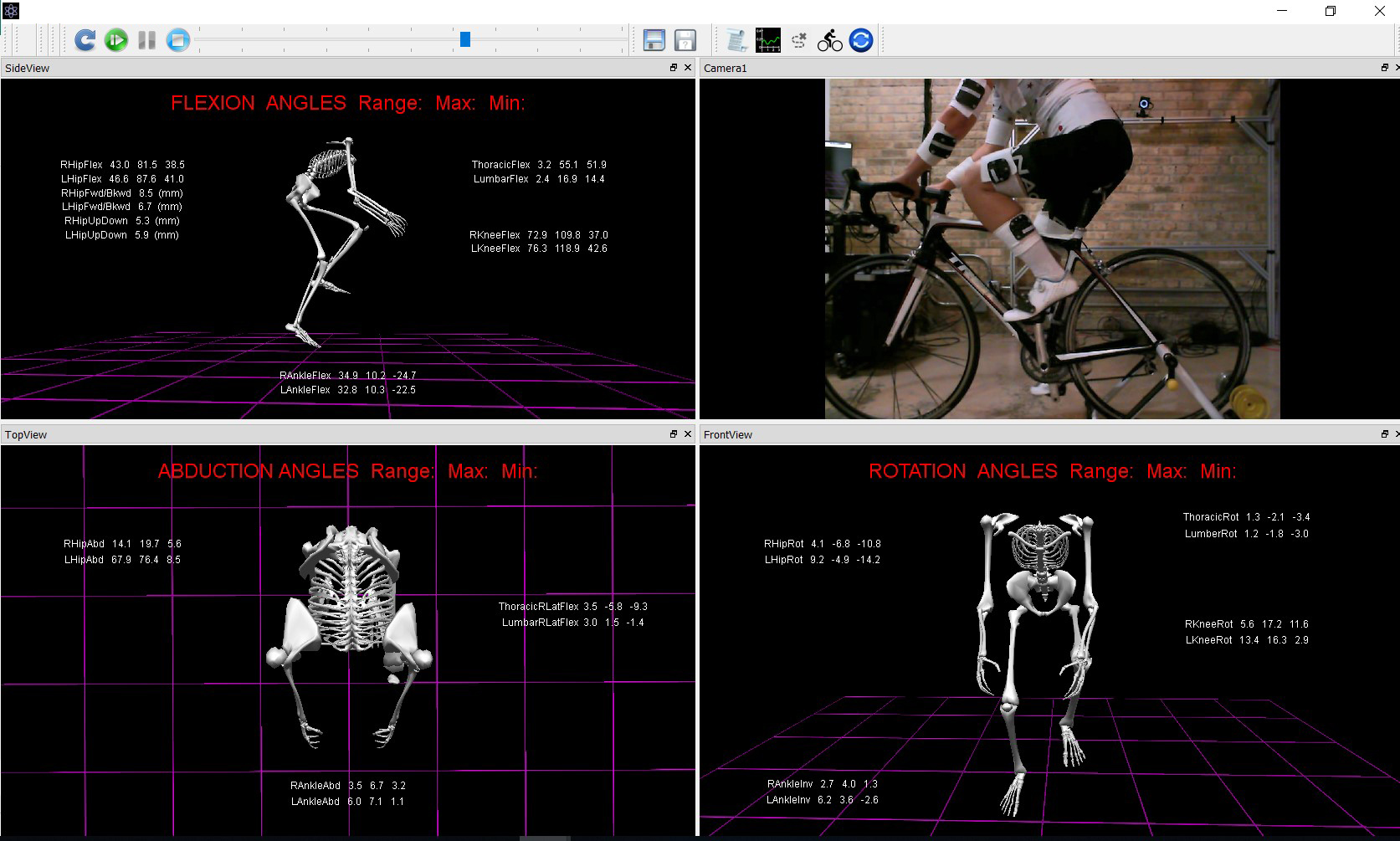The image size is (1400, 841).
Task: Click the blue floppy disk save icon
Action: 654,40
